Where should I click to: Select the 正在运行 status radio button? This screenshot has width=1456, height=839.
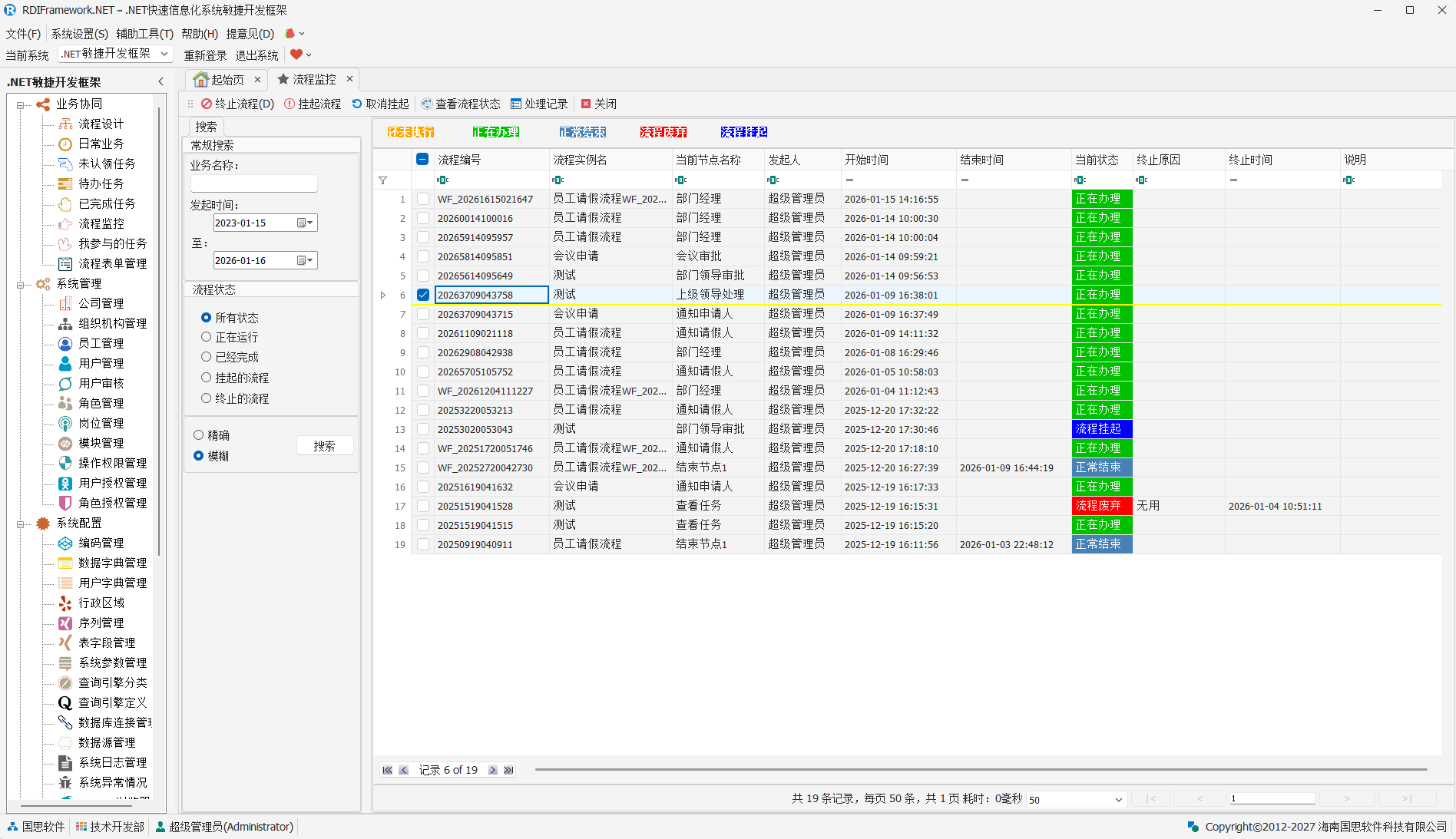click(206, 337)
